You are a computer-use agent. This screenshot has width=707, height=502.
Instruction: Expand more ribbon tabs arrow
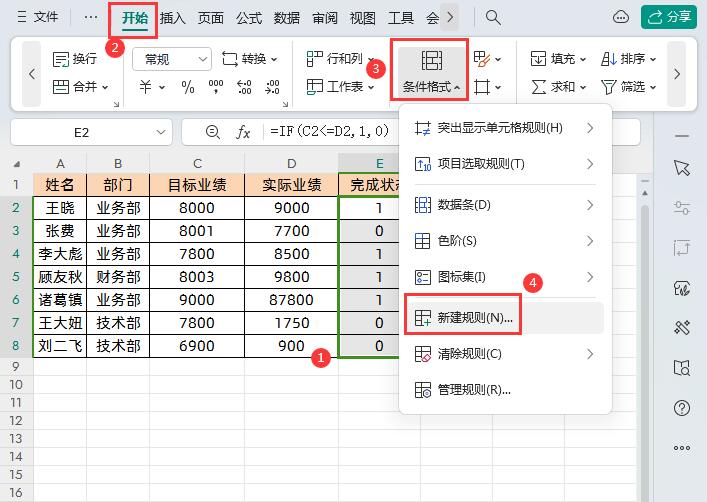(450, 18)
